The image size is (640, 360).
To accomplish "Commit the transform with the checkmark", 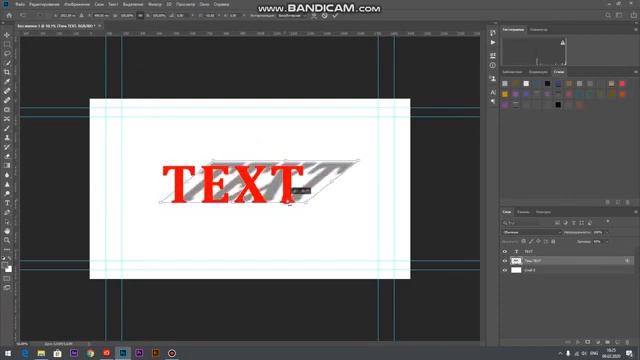I will click(335, 16).
